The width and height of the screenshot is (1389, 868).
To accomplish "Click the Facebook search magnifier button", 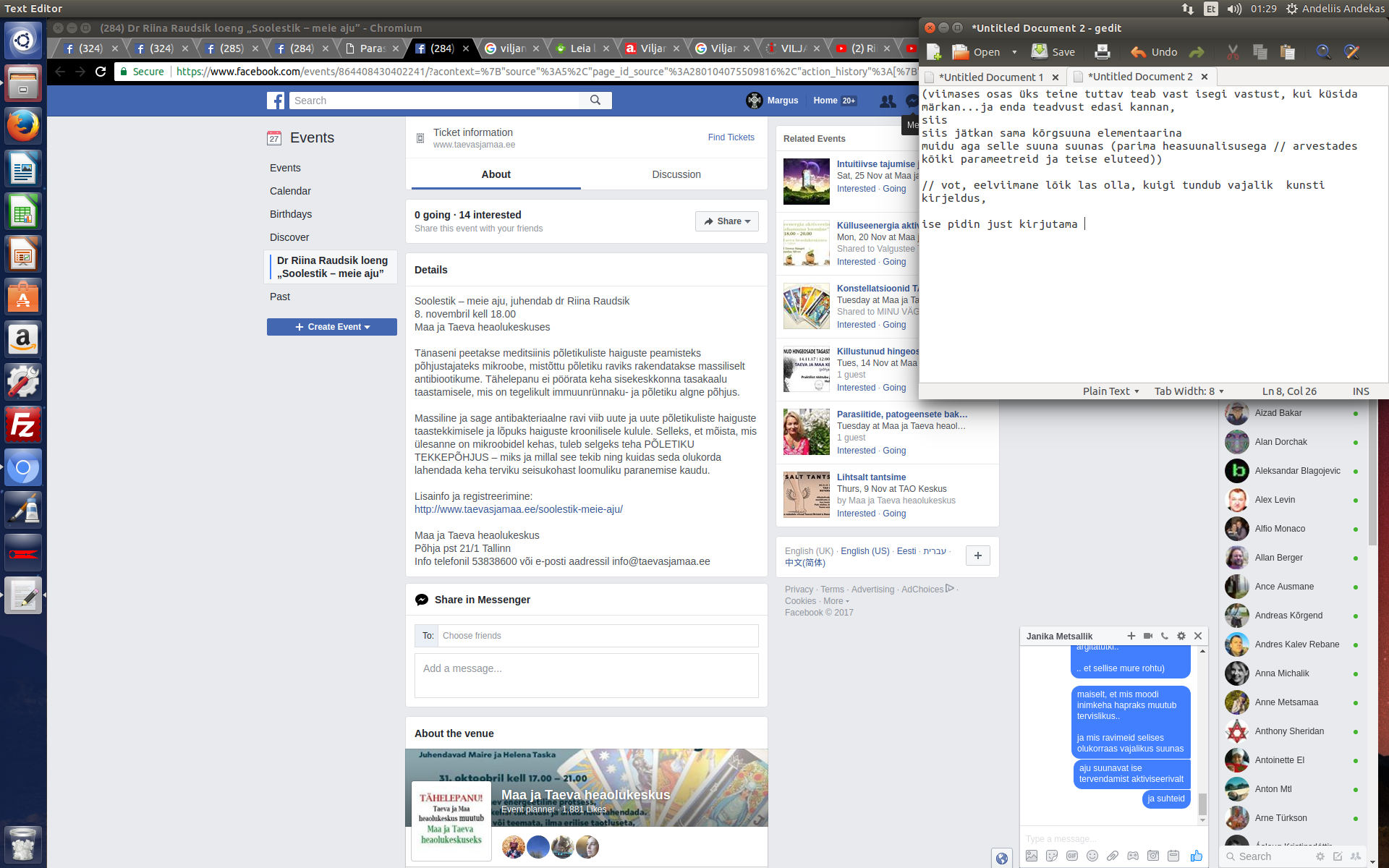I will click(595, 101).
